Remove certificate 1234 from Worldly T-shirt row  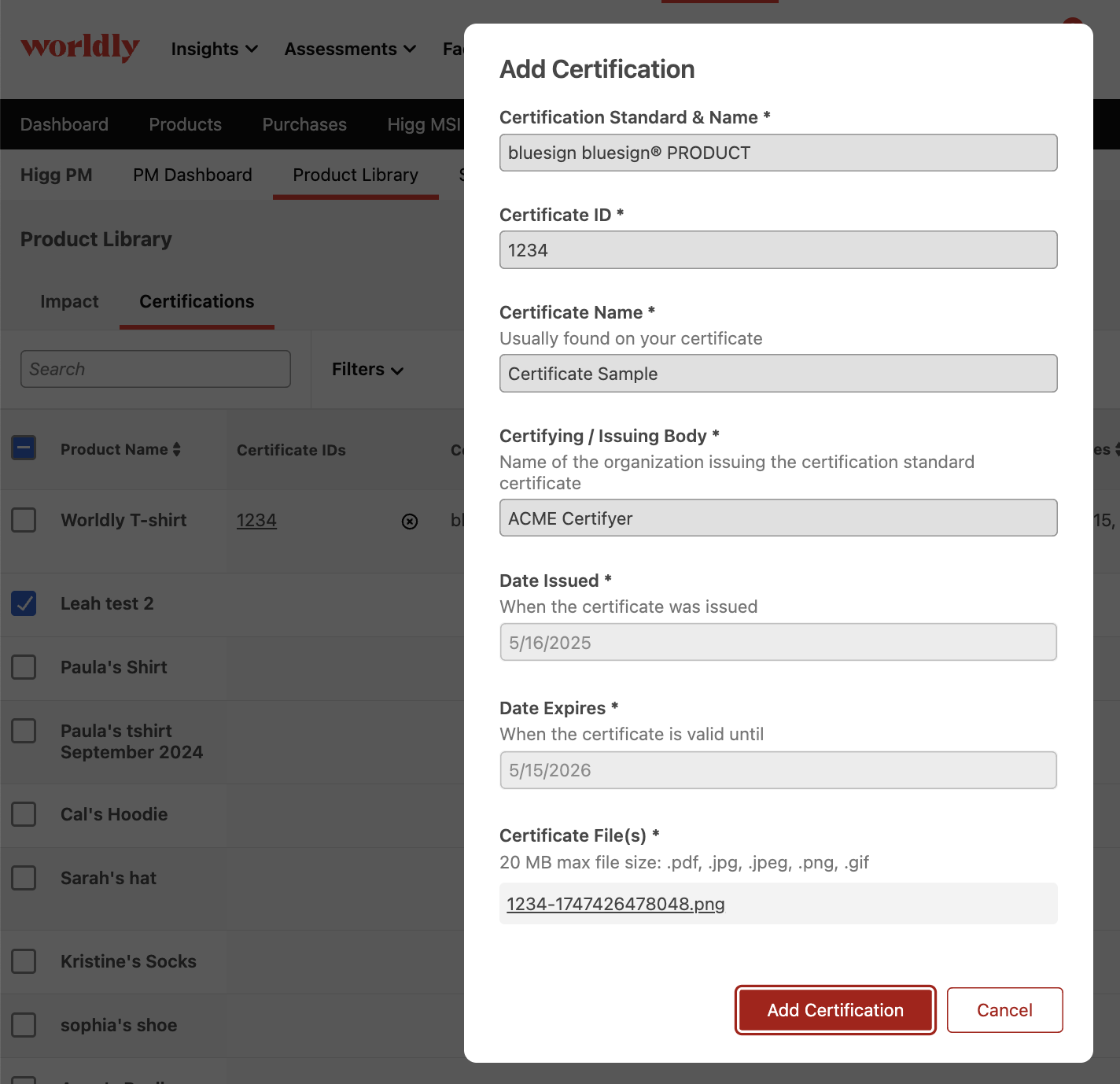pyautogui.click(x=410, y=522)
